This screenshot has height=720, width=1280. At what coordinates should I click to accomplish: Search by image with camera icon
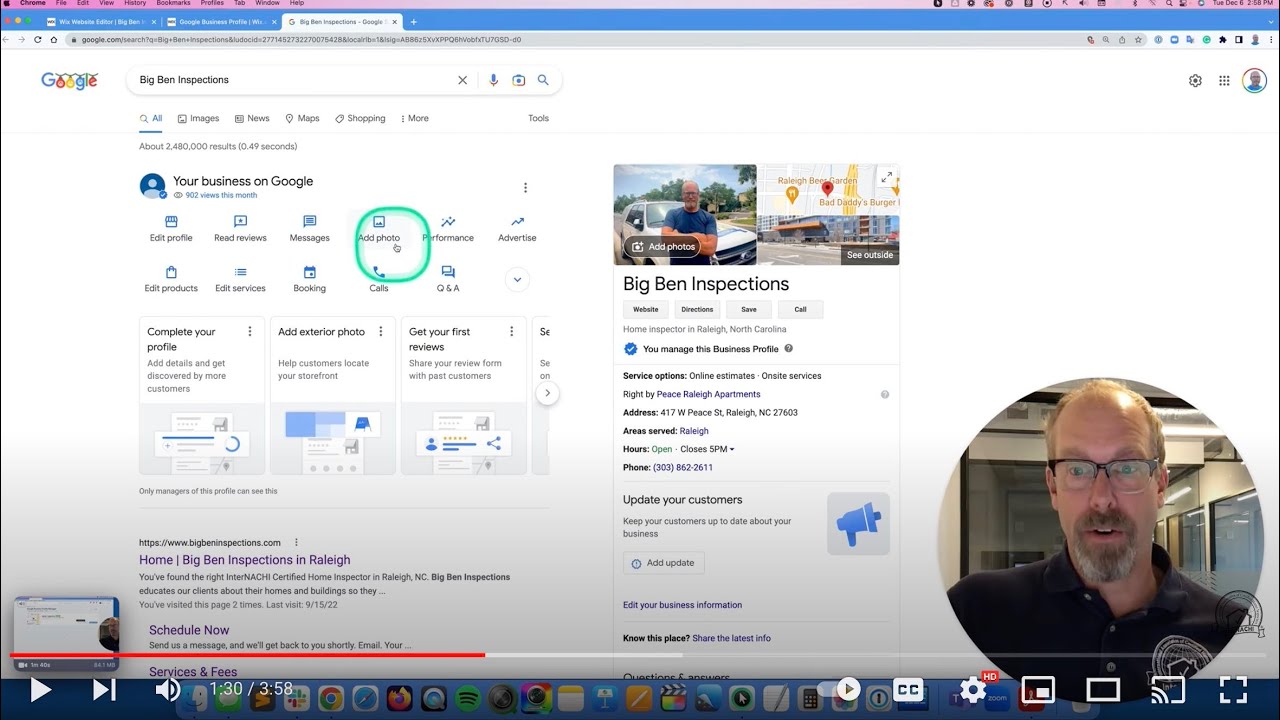tap(518, 80)
